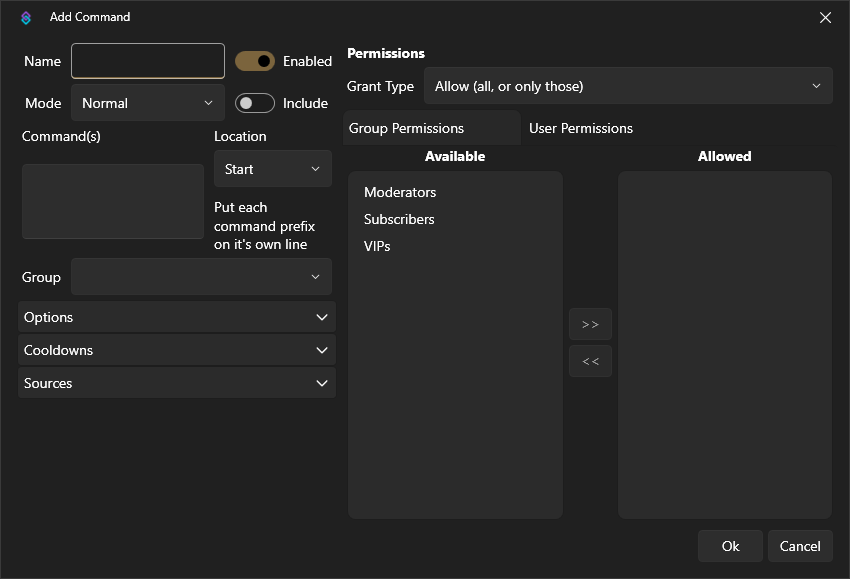The width and height of the screenshot is (850, 579).
Task: Open the Grant Type dropdown
Action: coord(628,86)
